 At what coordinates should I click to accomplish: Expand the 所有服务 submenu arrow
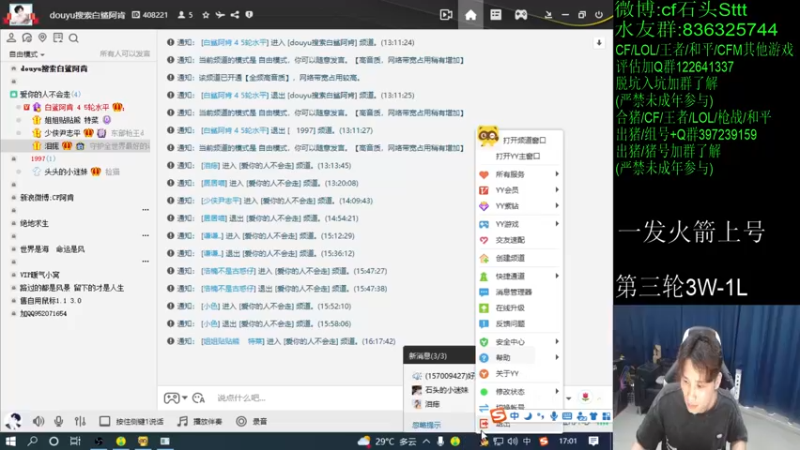[x=557, y=174]
